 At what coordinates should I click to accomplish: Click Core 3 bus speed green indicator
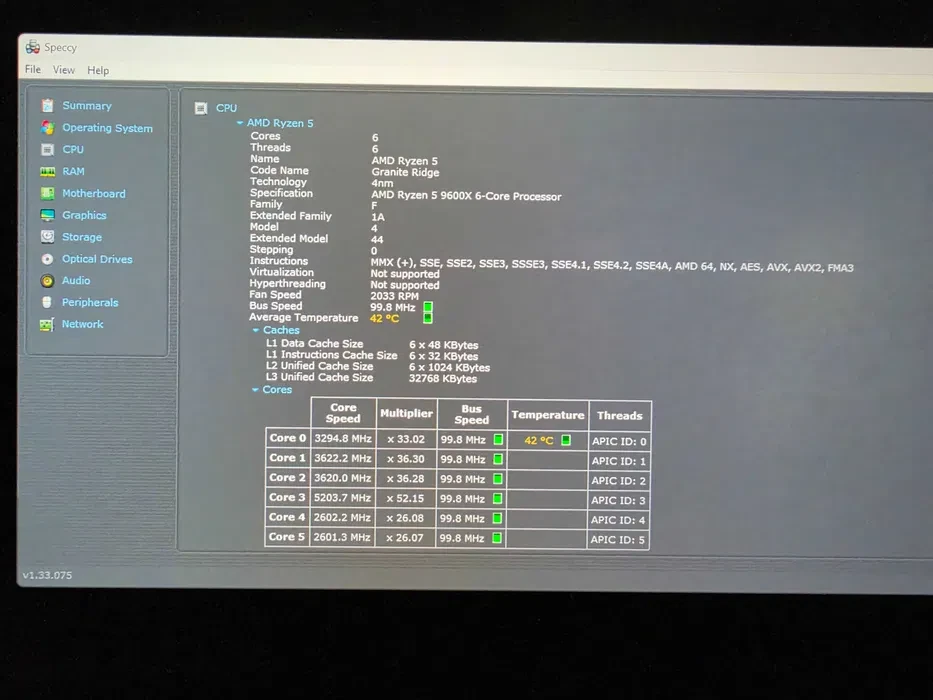(497, 498)
